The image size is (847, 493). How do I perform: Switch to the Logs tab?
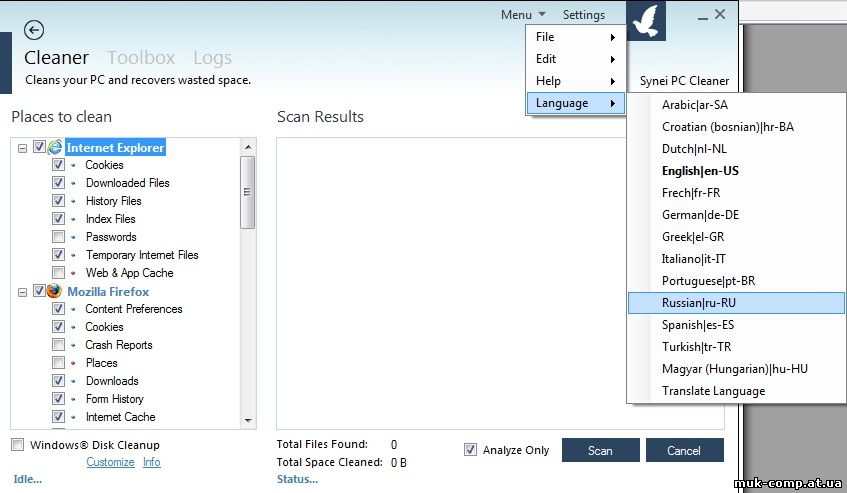(212, 58)
